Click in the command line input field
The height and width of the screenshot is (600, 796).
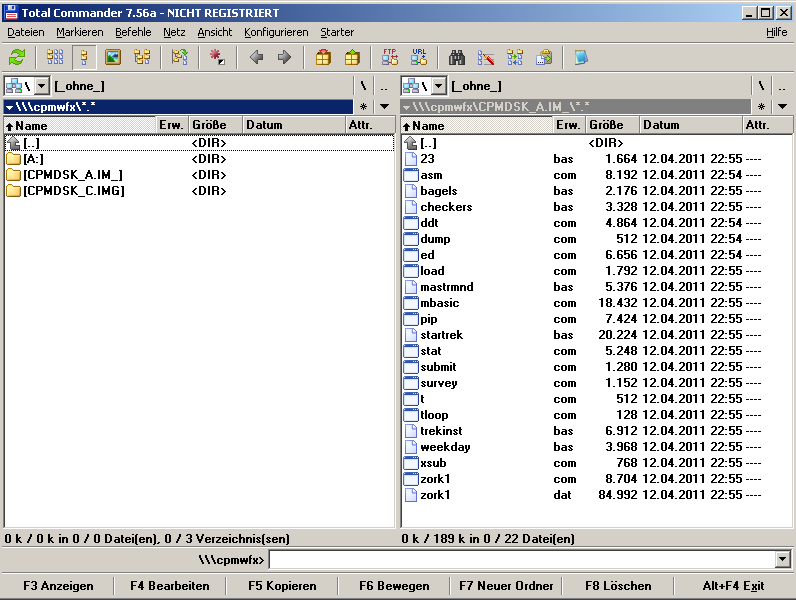(522, 560)
